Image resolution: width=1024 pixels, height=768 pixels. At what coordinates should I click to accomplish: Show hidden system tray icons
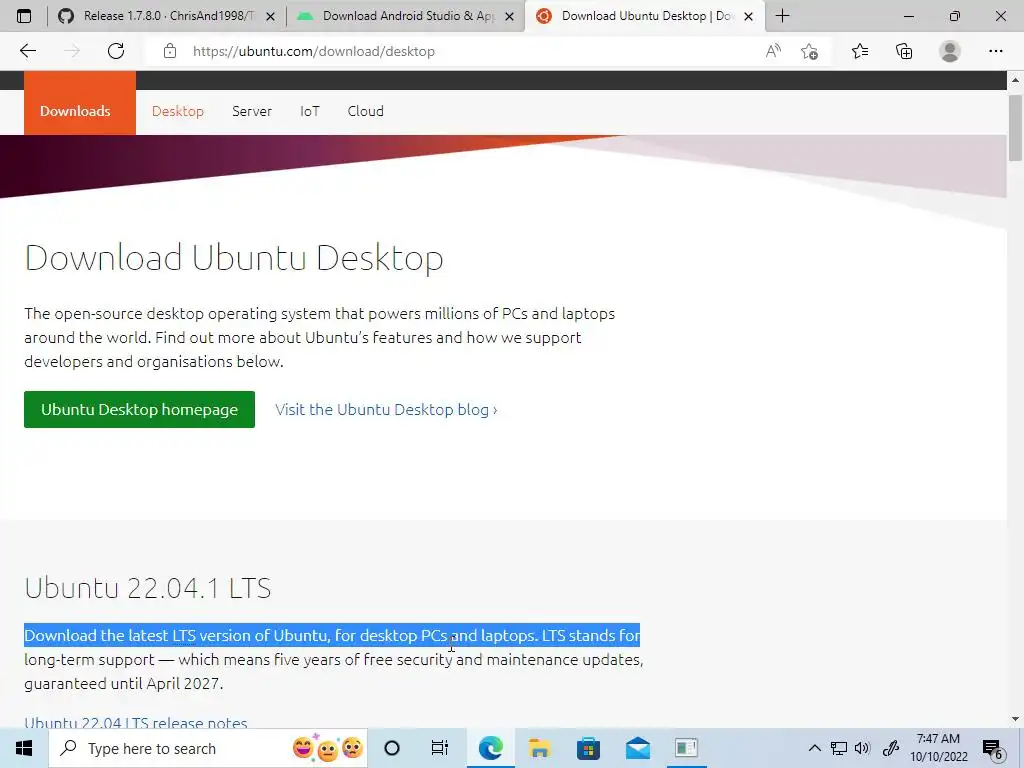coord(814,748)
